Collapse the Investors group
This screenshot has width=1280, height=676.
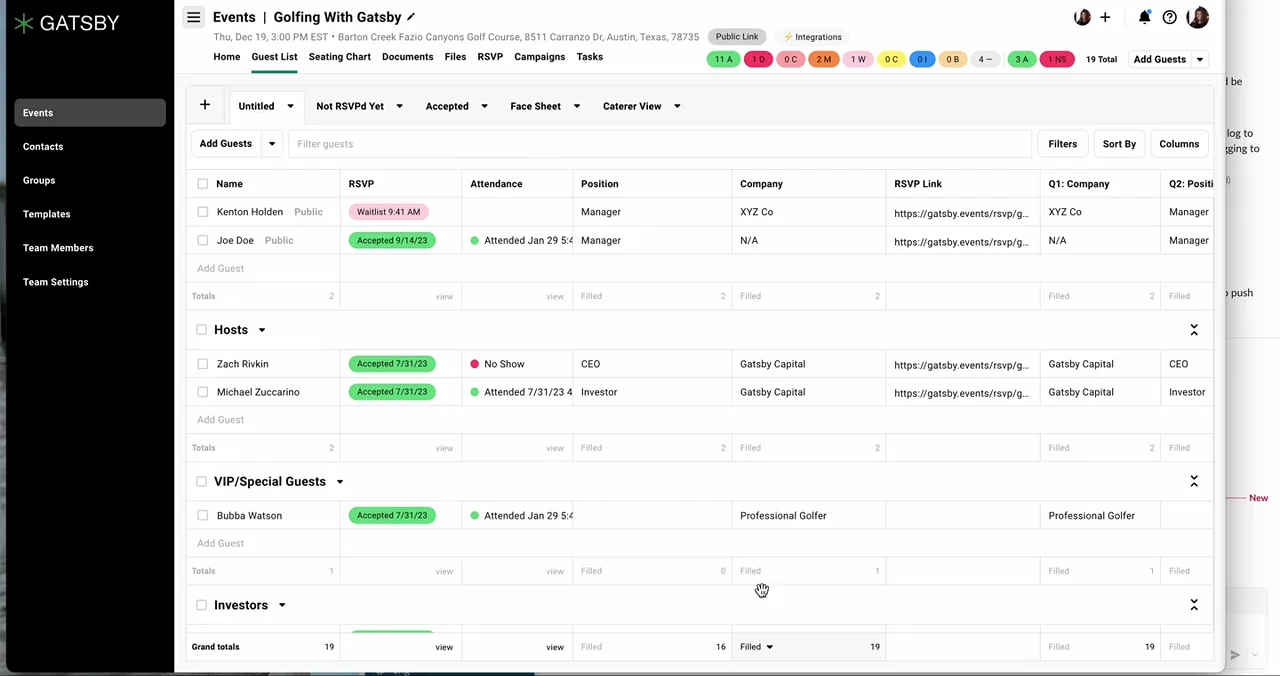click(1194, 605)
